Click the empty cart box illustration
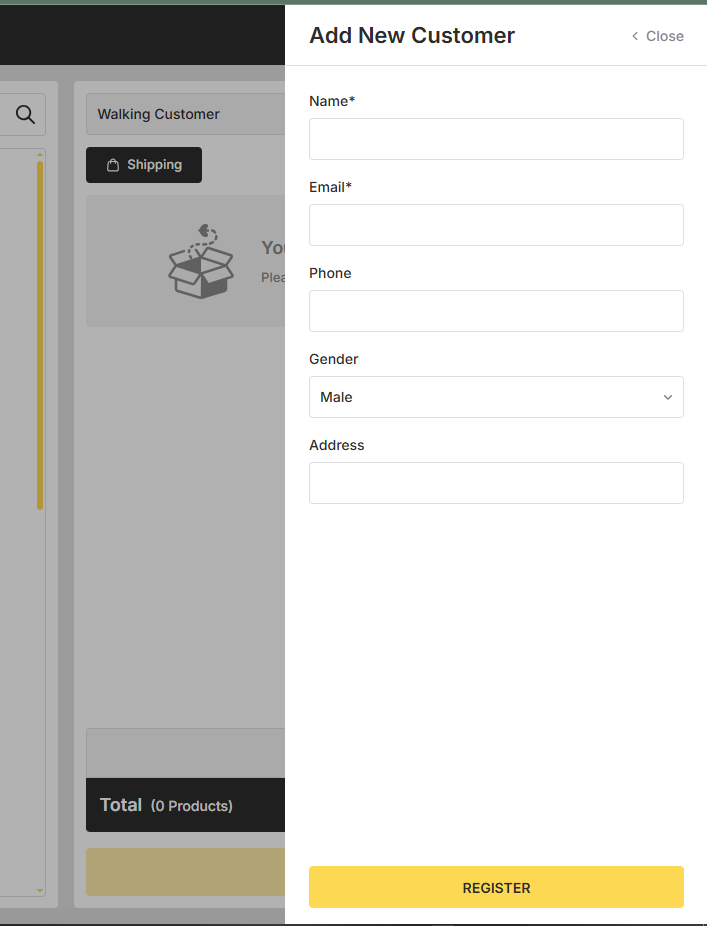Screen dimensions: 707x926 pos(201,262)
